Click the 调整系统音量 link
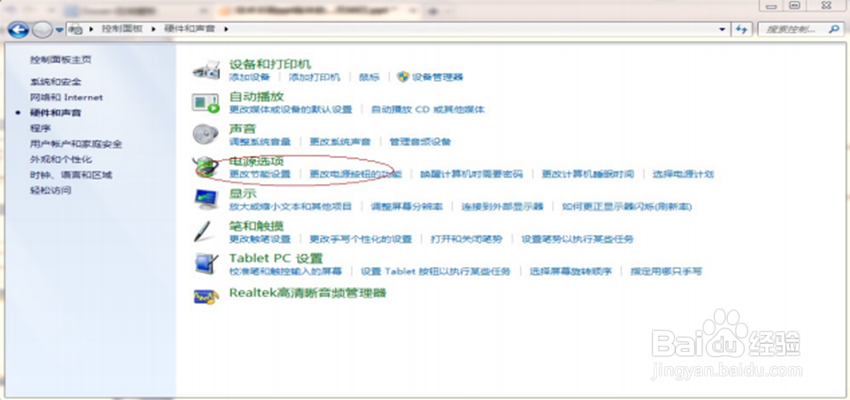The width and height of the screenshot is (850, 400). (260, 142)
